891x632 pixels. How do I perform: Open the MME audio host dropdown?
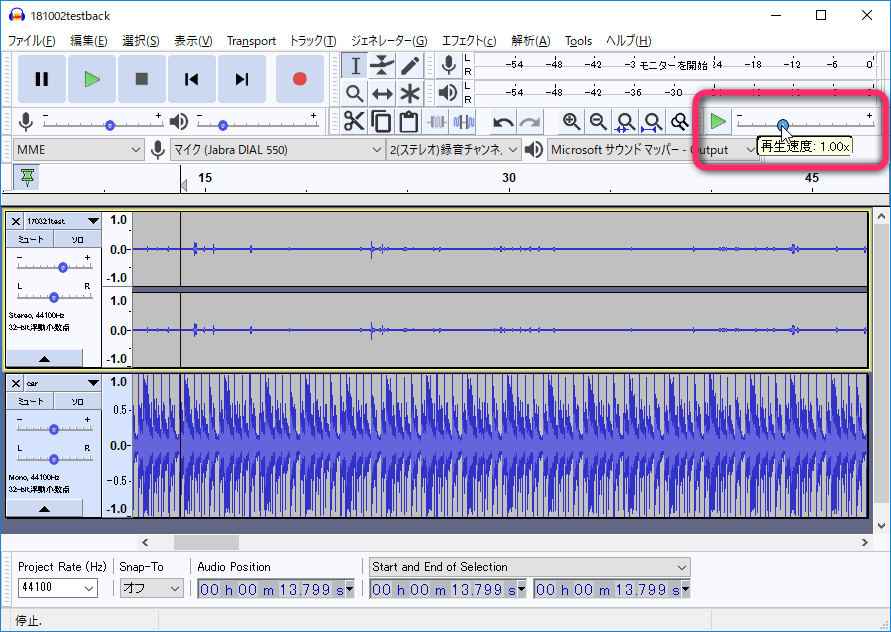pos(78,149)
